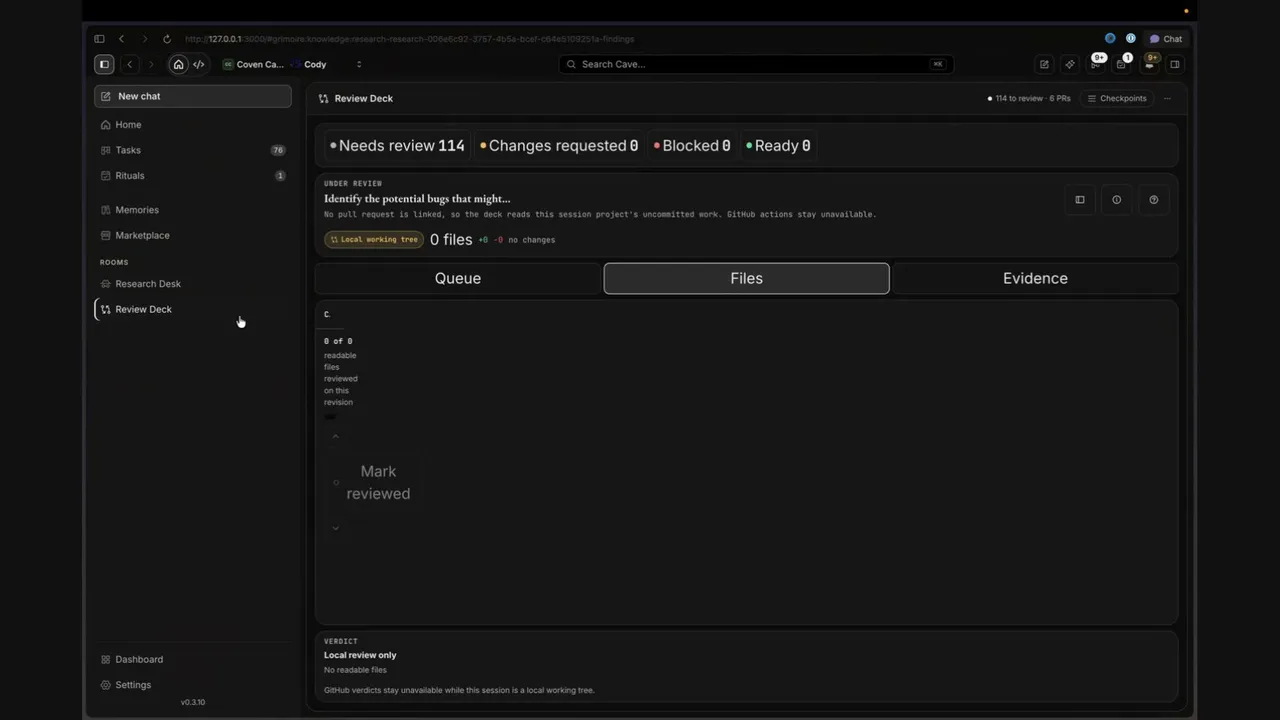The width and height of the screenshot is (1280, 720).
Task: Go to previous file with the up chevron
Action: (x=335, y=437)
